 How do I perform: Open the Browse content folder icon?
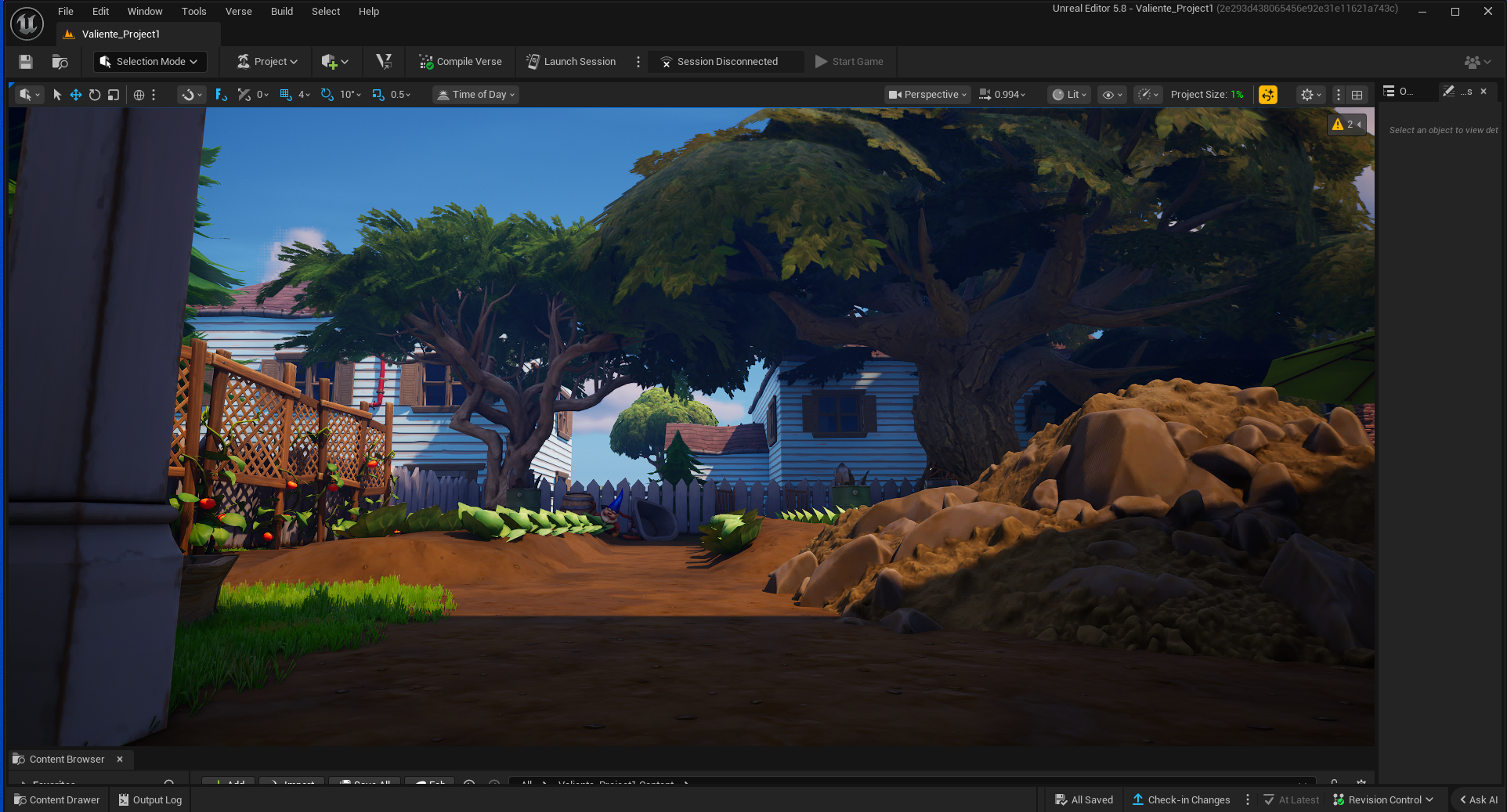pyautogui.click(x=60, y=62)
